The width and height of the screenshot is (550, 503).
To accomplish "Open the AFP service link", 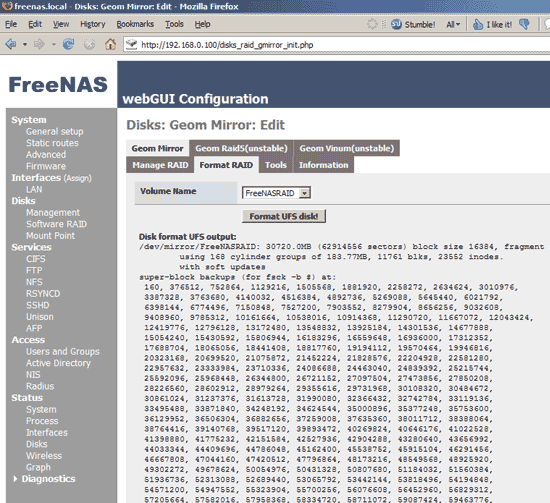I will pos(34,328).
